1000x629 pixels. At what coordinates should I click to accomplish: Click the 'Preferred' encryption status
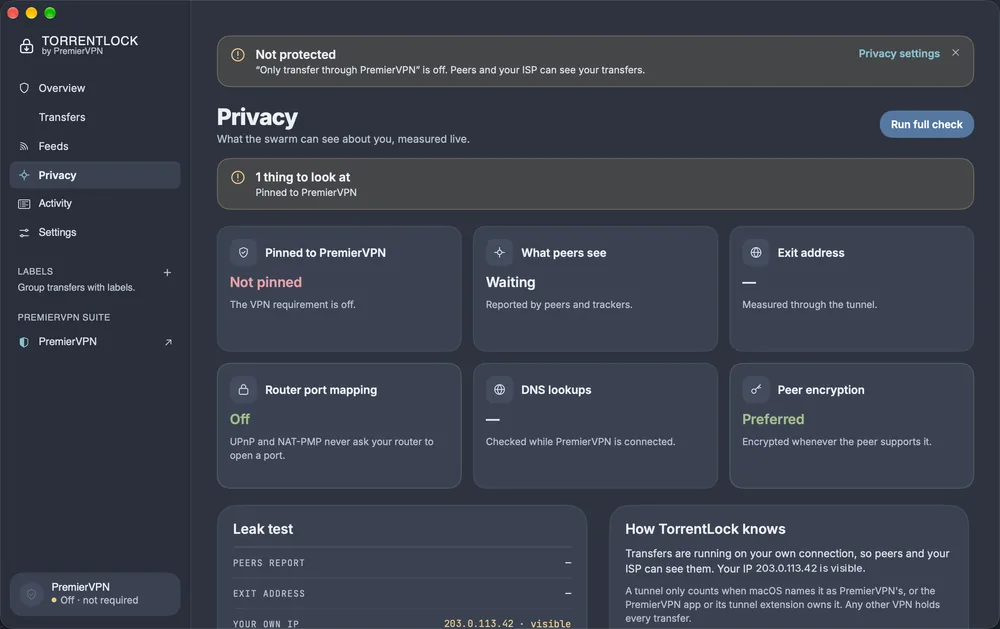773,419
